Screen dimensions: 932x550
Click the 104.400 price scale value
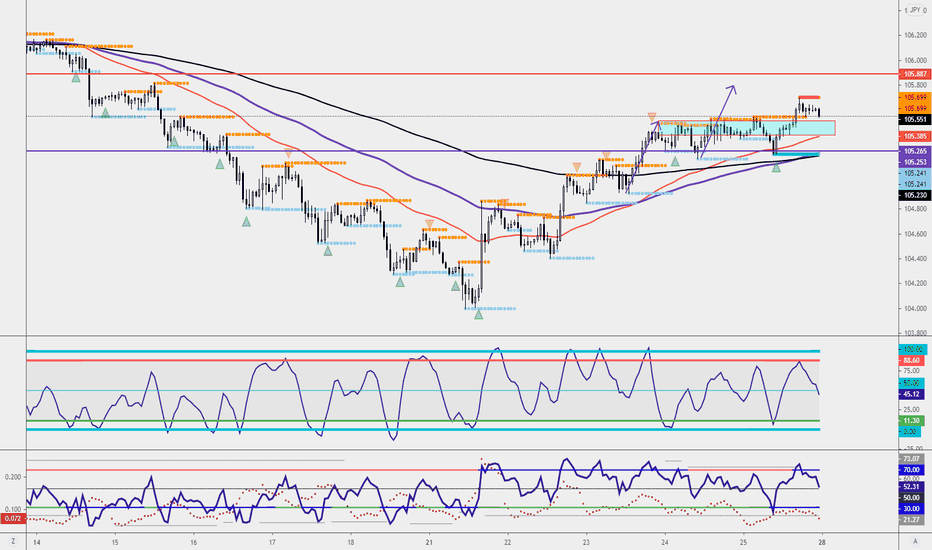pyautogui.click(x=915, y=259)
